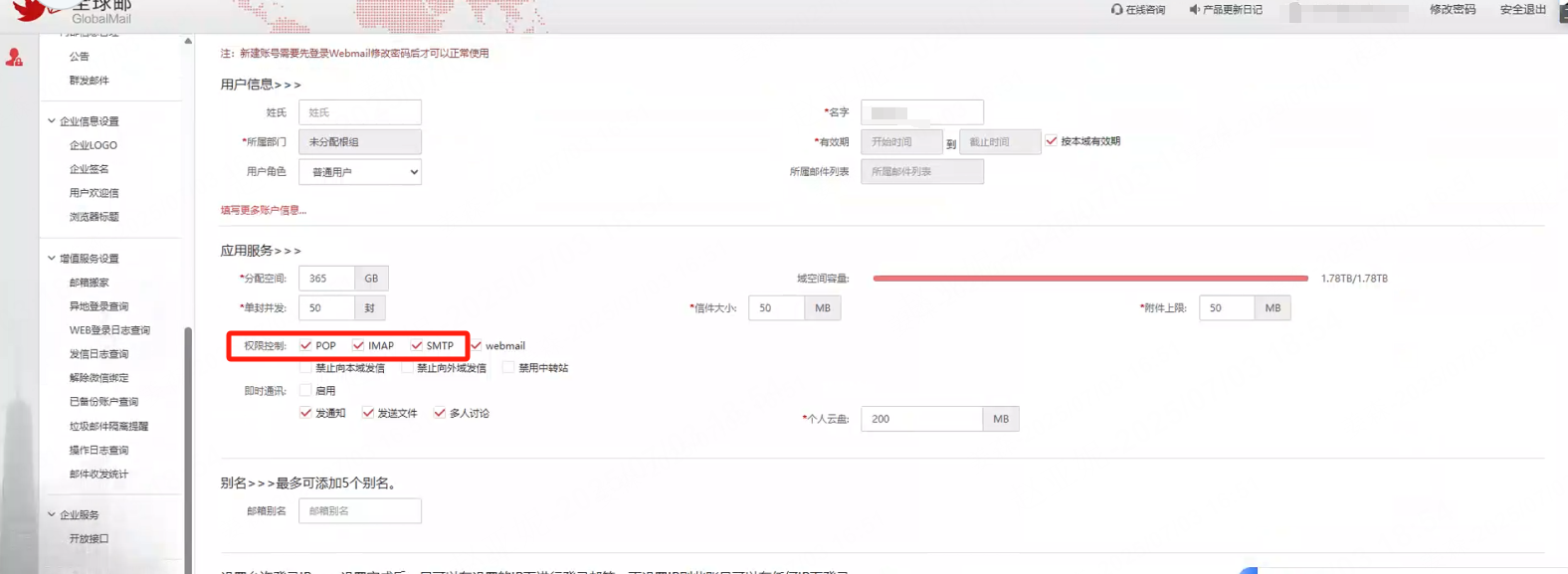Open 发信日志查询 in the sidebar

(x=99, y=354)
